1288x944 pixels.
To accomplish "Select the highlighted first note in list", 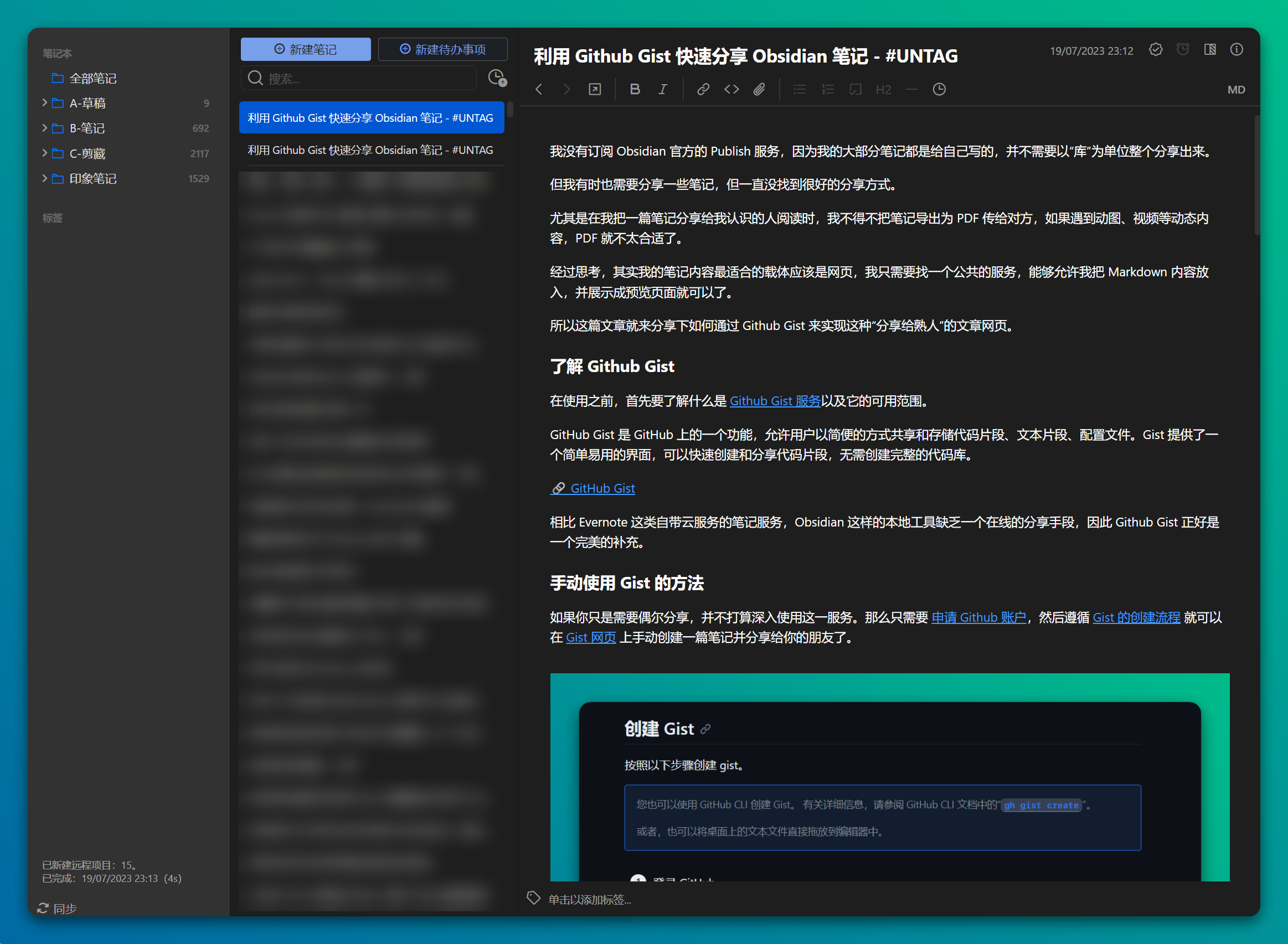I will click(x=372, y=118).
